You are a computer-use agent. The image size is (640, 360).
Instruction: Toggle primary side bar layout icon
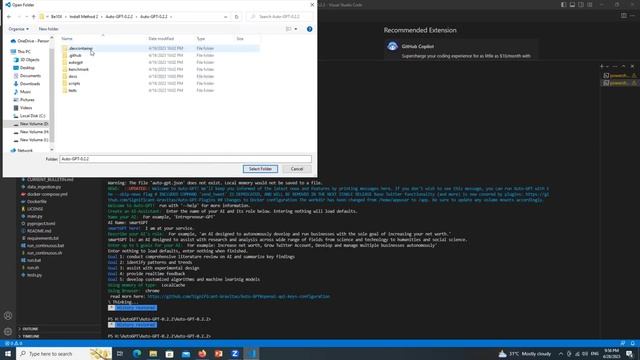563,5
